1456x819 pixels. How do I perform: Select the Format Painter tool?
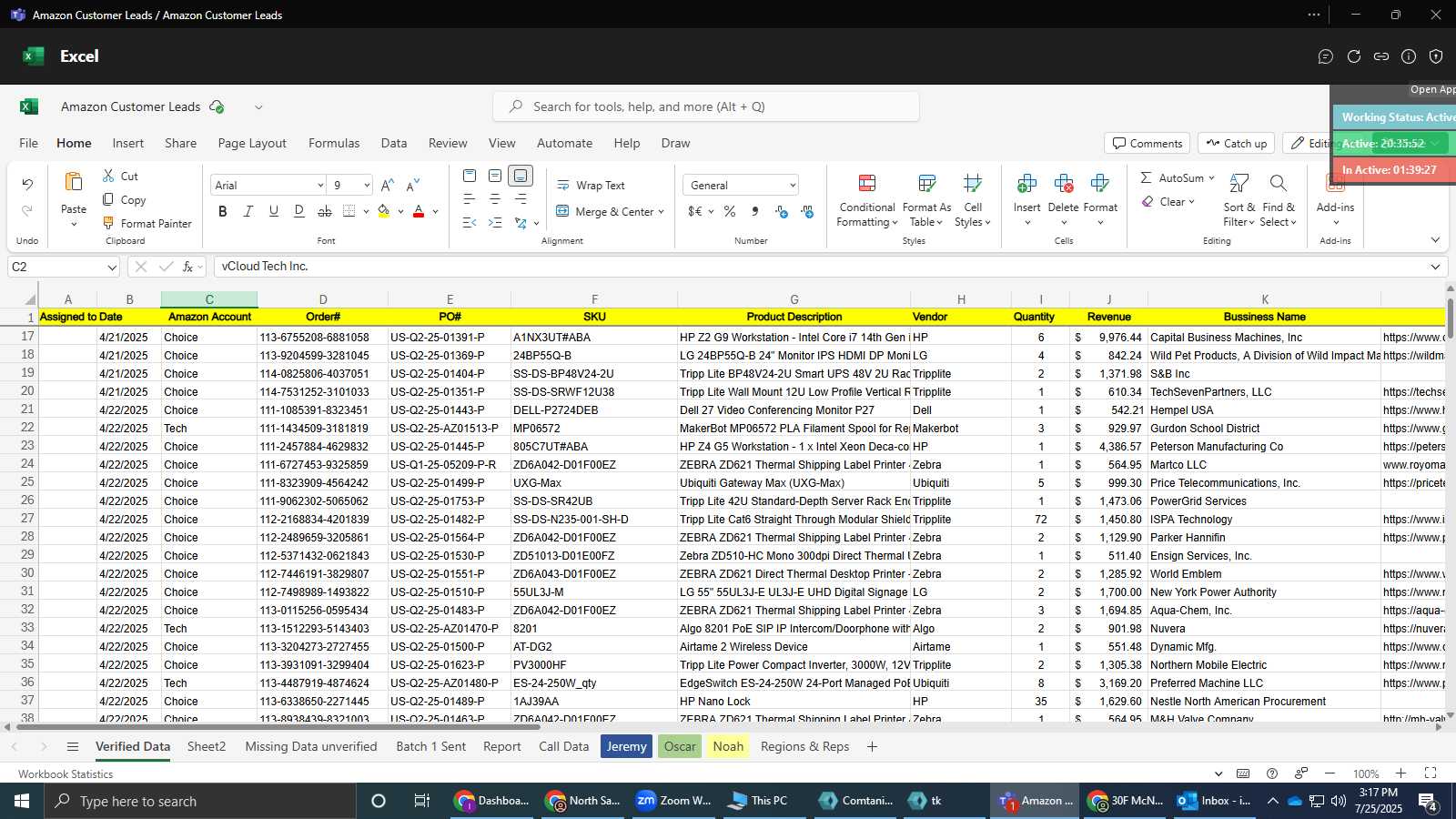click(147, 223)
